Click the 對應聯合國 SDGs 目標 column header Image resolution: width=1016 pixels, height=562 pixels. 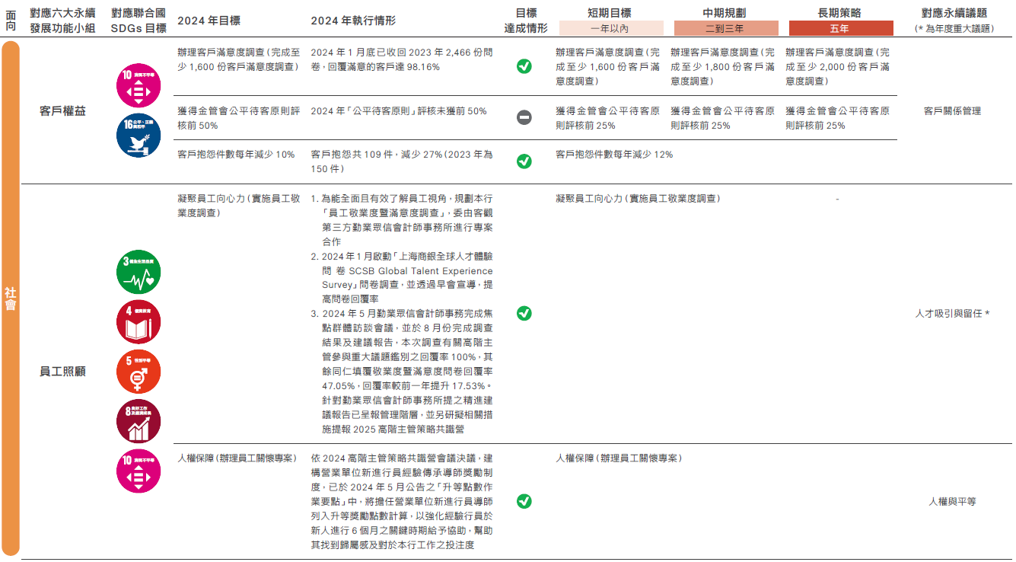139,20
